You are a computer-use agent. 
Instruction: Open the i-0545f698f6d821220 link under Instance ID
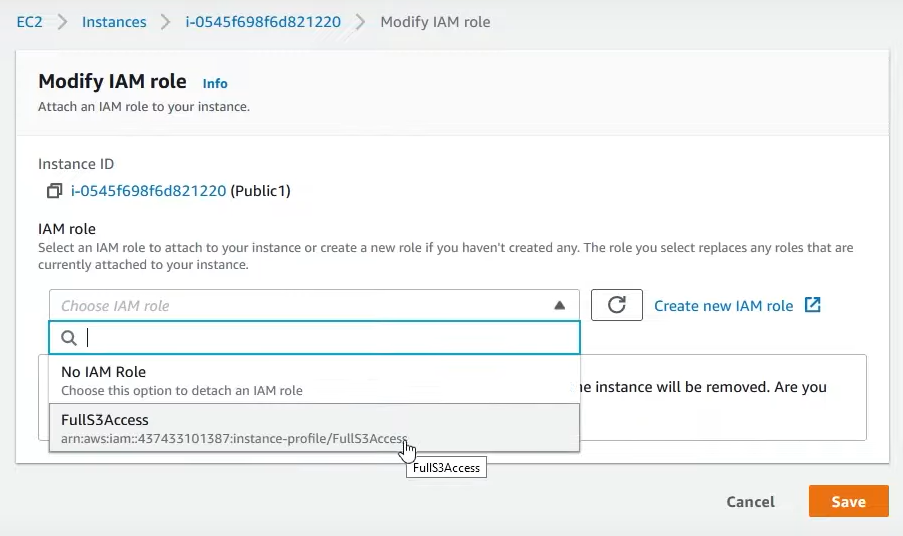tap(149, 191)
